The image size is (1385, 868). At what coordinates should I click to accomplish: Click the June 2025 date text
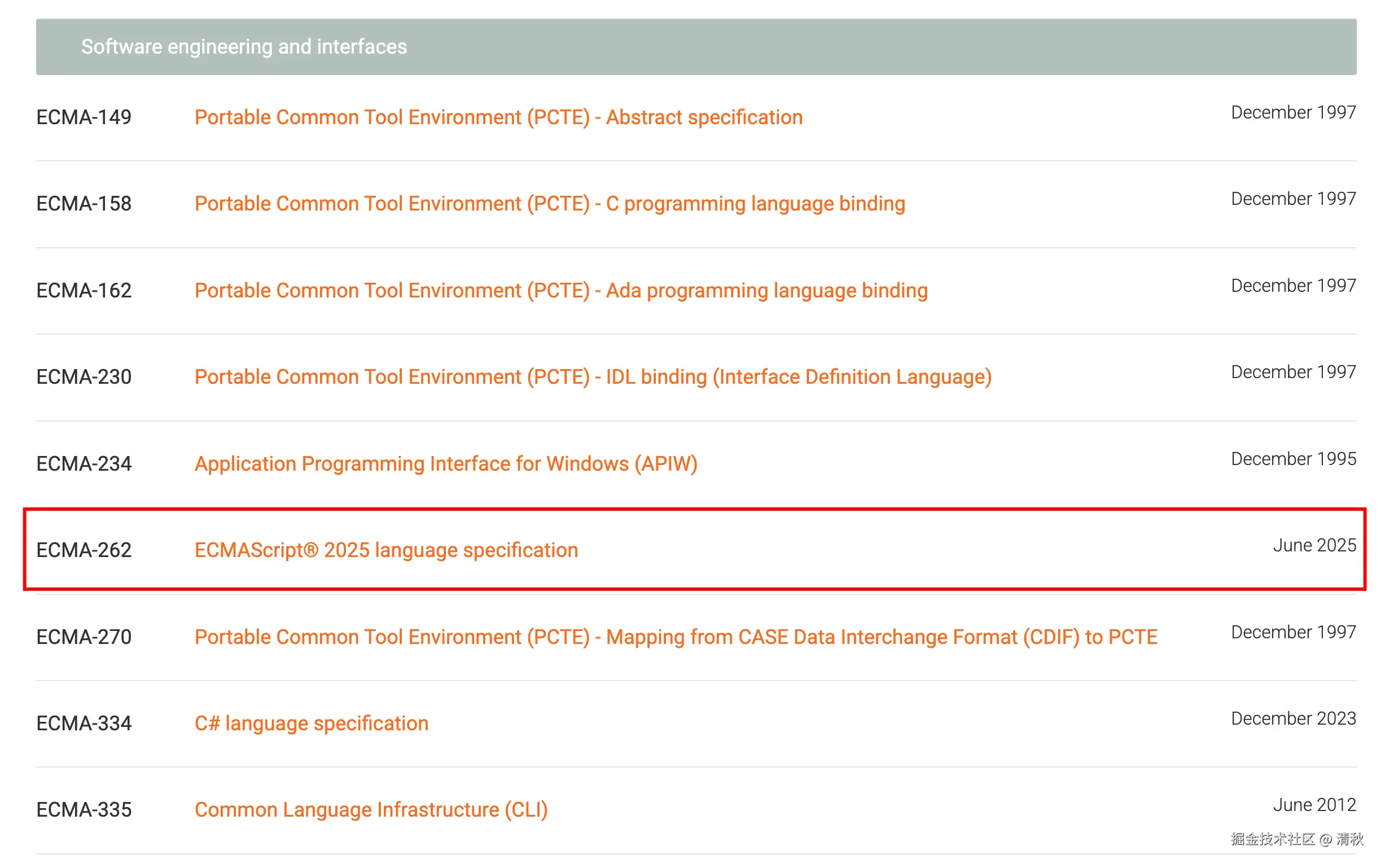1313,545
